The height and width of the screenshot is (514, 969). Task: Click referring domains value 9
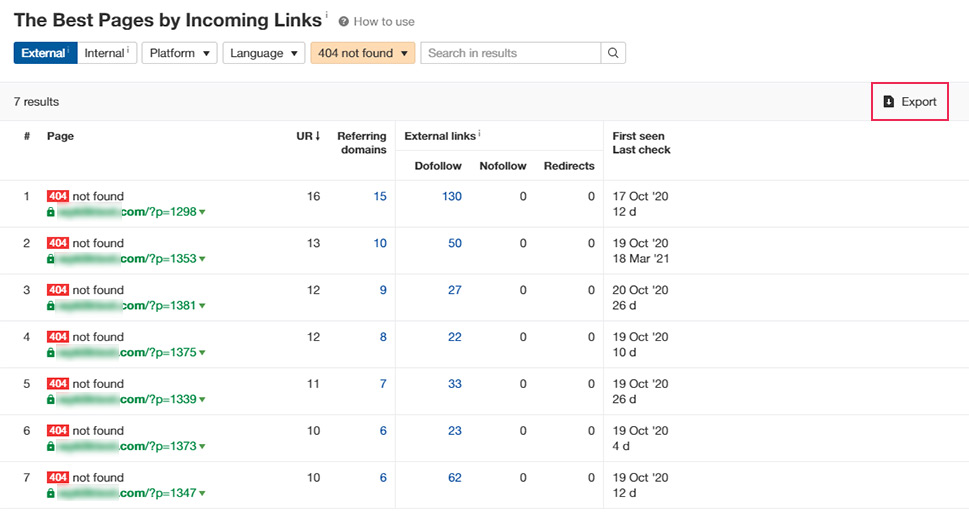383,290
